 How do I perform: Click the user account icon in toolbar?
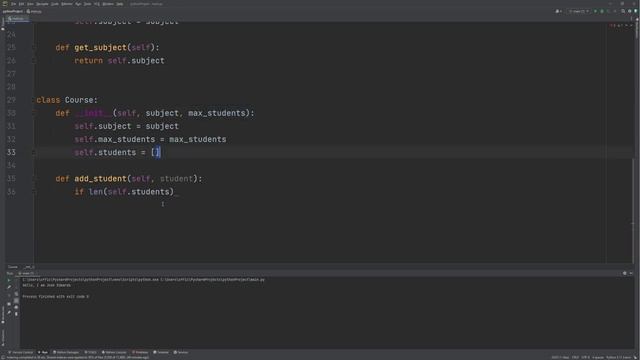point(558,11)
